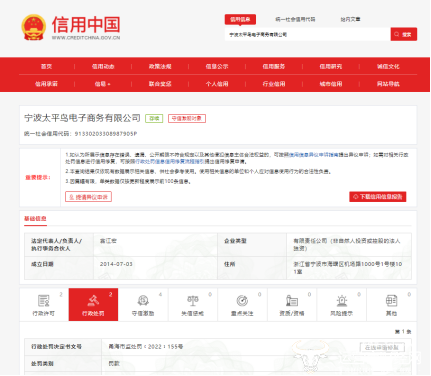The width and height of the screenshot is (431, 376).
Task: Open the 行政处罚 gavel icon tab
Action: [93, 305]
